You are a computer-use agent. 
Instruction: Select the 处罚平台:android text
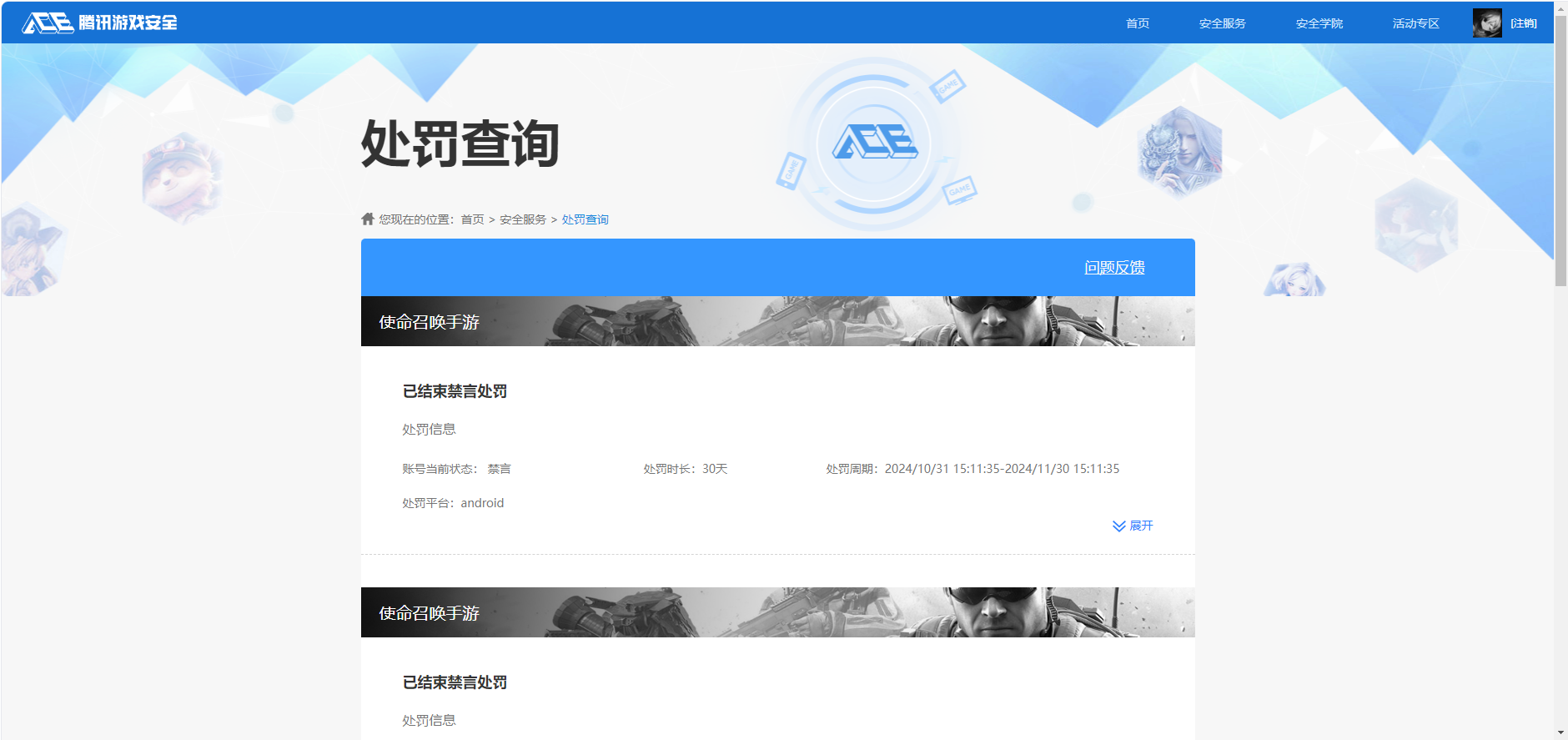pyautogui.click(x=453, y=503)
